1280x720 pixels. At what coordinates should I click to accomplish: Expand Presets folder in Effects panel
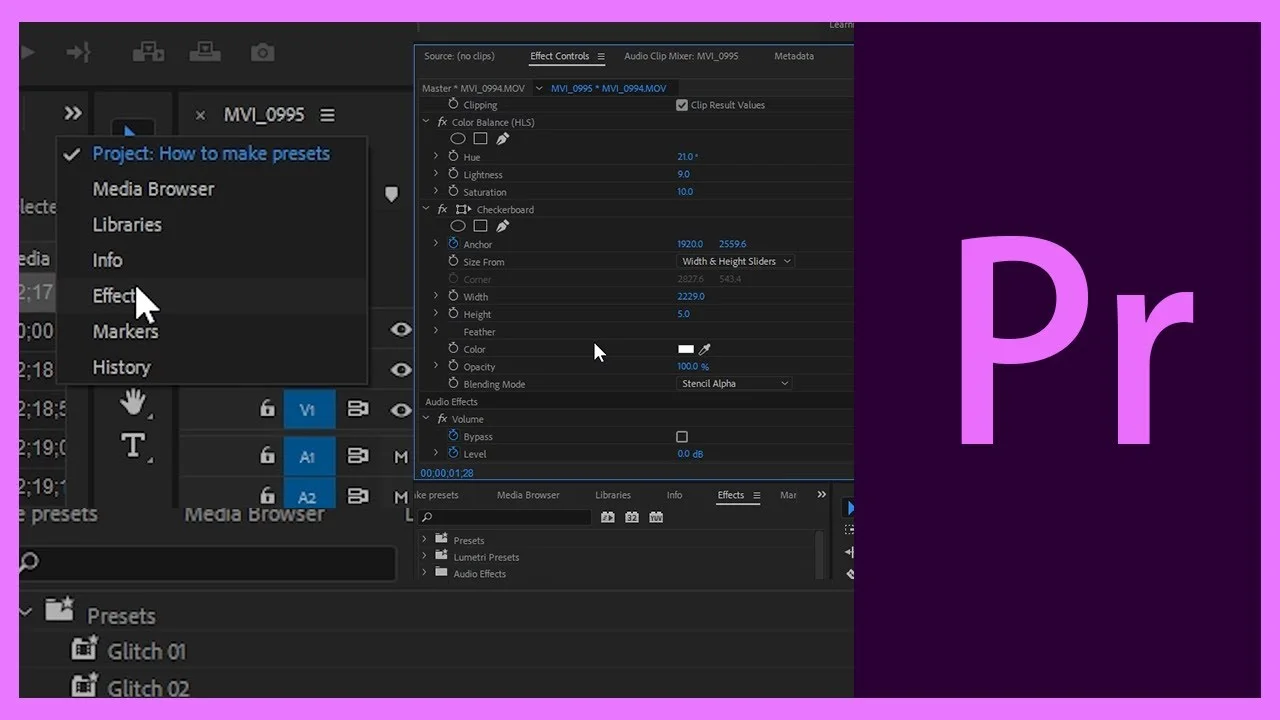click(x=424, y=540)
